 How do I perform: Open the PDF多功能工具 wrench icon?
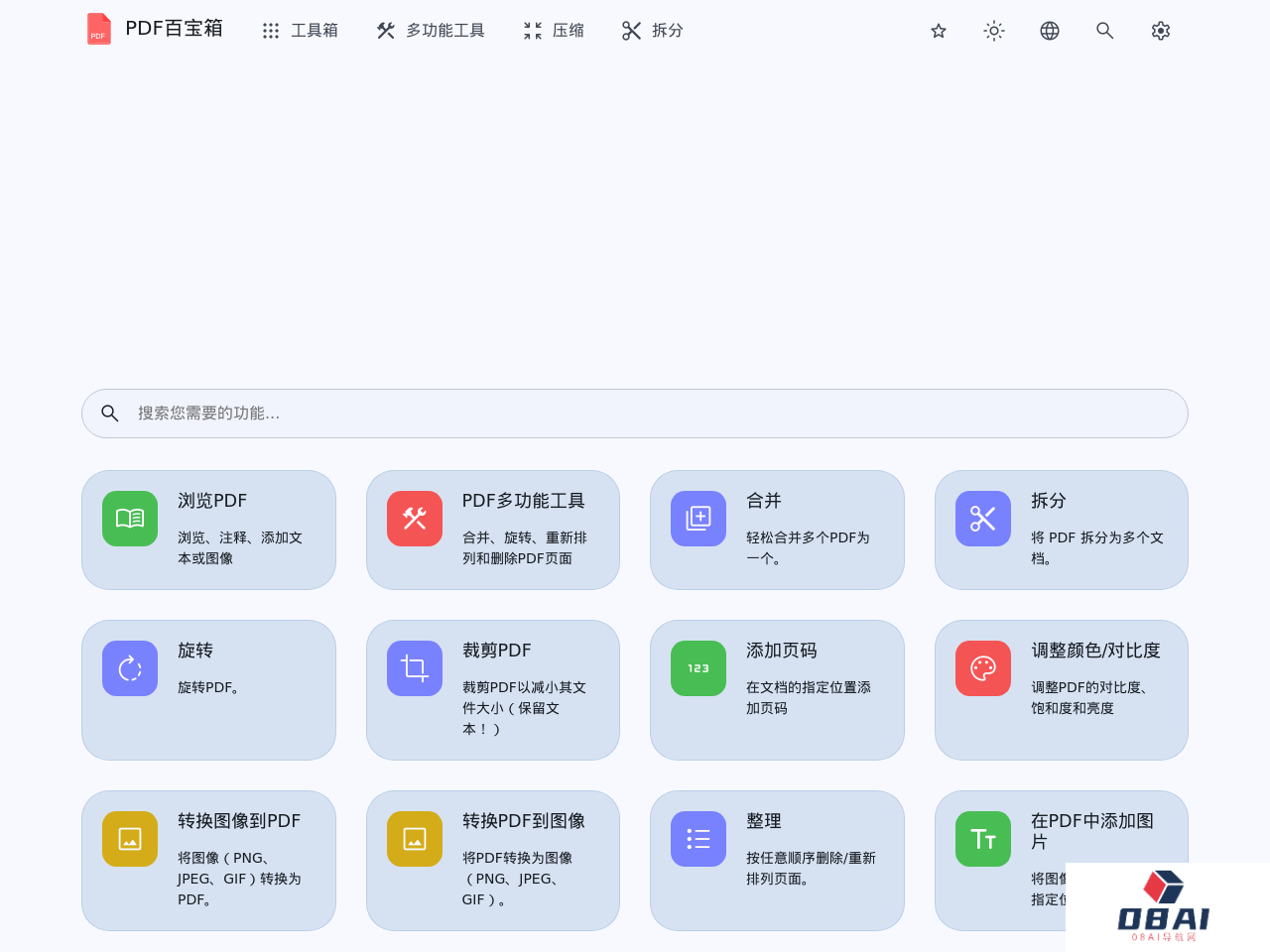click(414, 518)
